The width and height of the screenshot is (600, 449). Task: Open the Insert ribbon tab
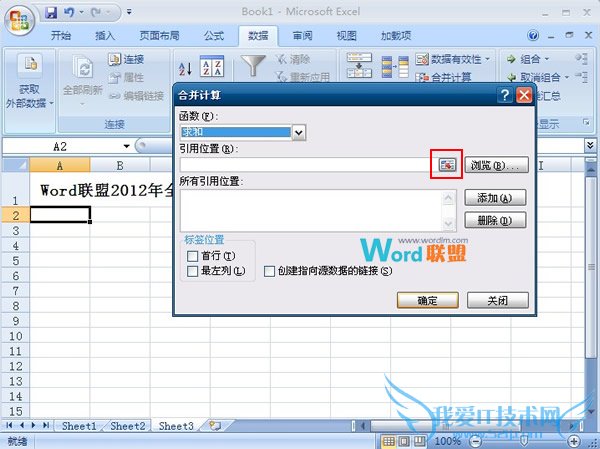(105, 36)
